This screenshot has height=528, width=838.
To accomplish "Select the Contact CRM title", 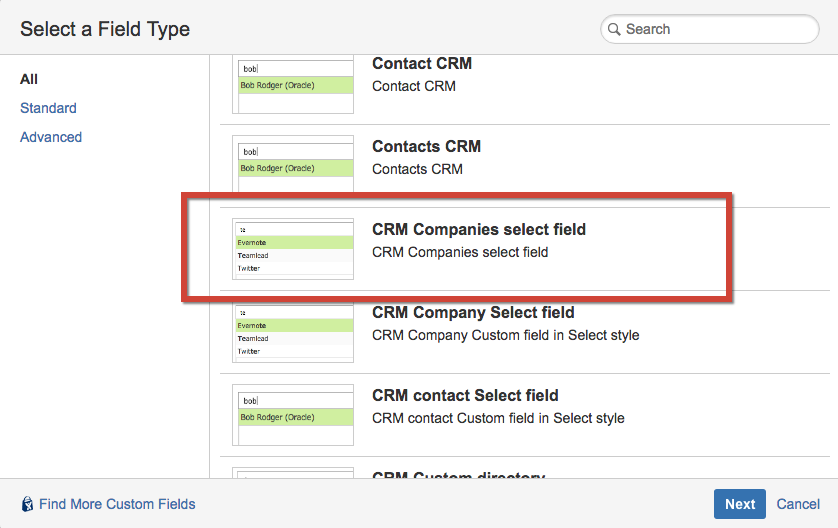I will click(422, 64).
